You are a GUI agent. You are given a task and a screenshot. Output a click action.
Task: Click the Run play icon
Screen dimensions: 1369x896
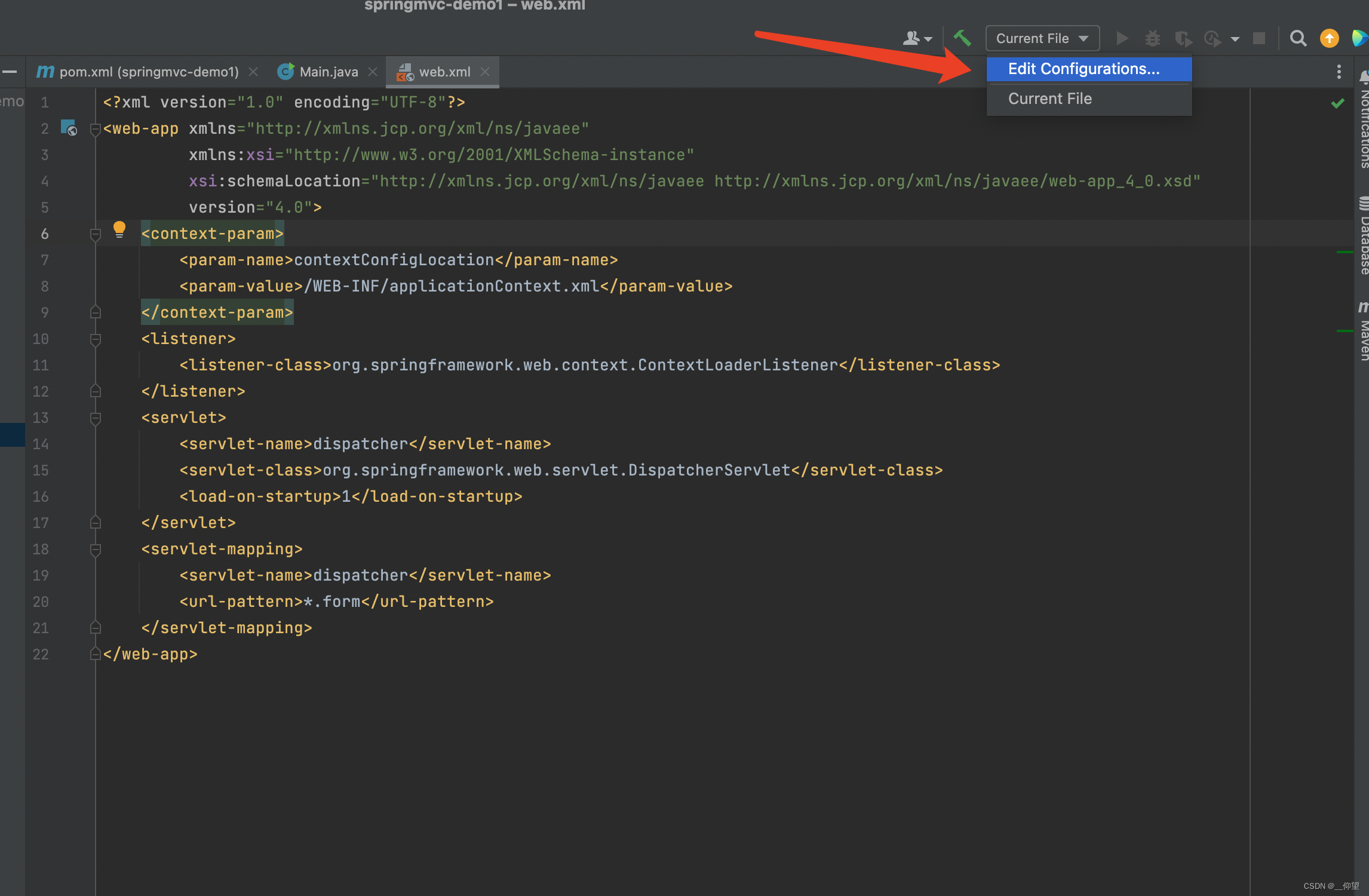[x=1122, y=38]
